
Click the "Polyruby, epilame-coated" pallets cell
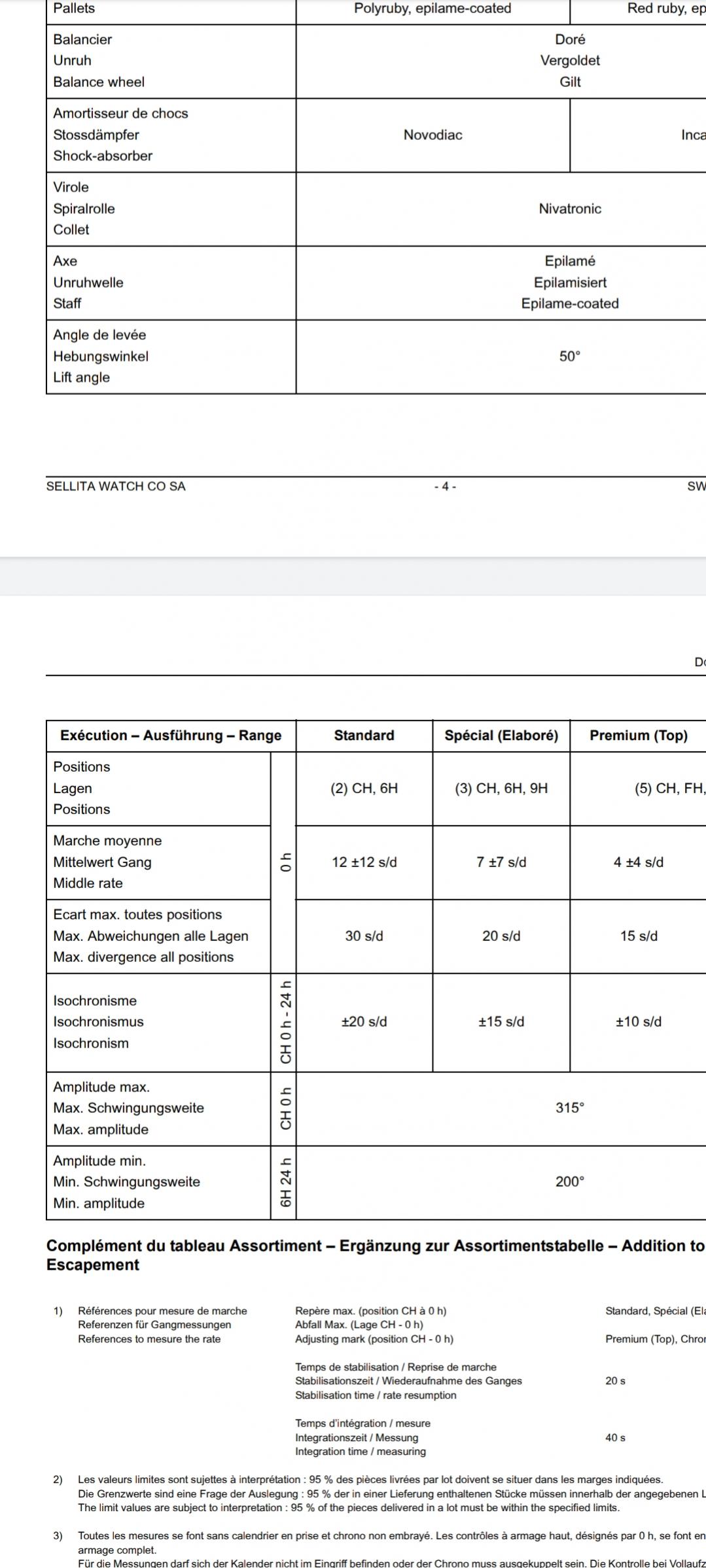(432, 9)
